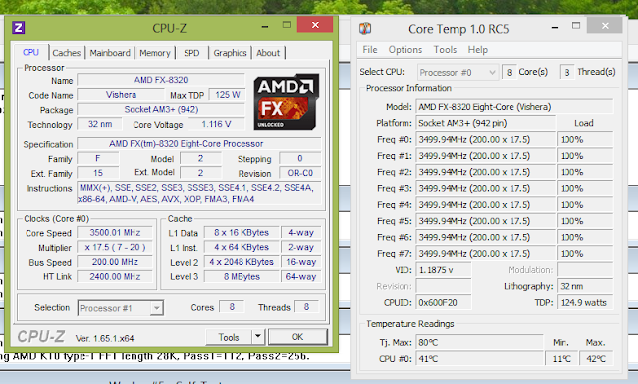Click the Threads count field in CPU-Z
Screen dimensions: 638x384
pyautogui.click(x=306, y=307)
